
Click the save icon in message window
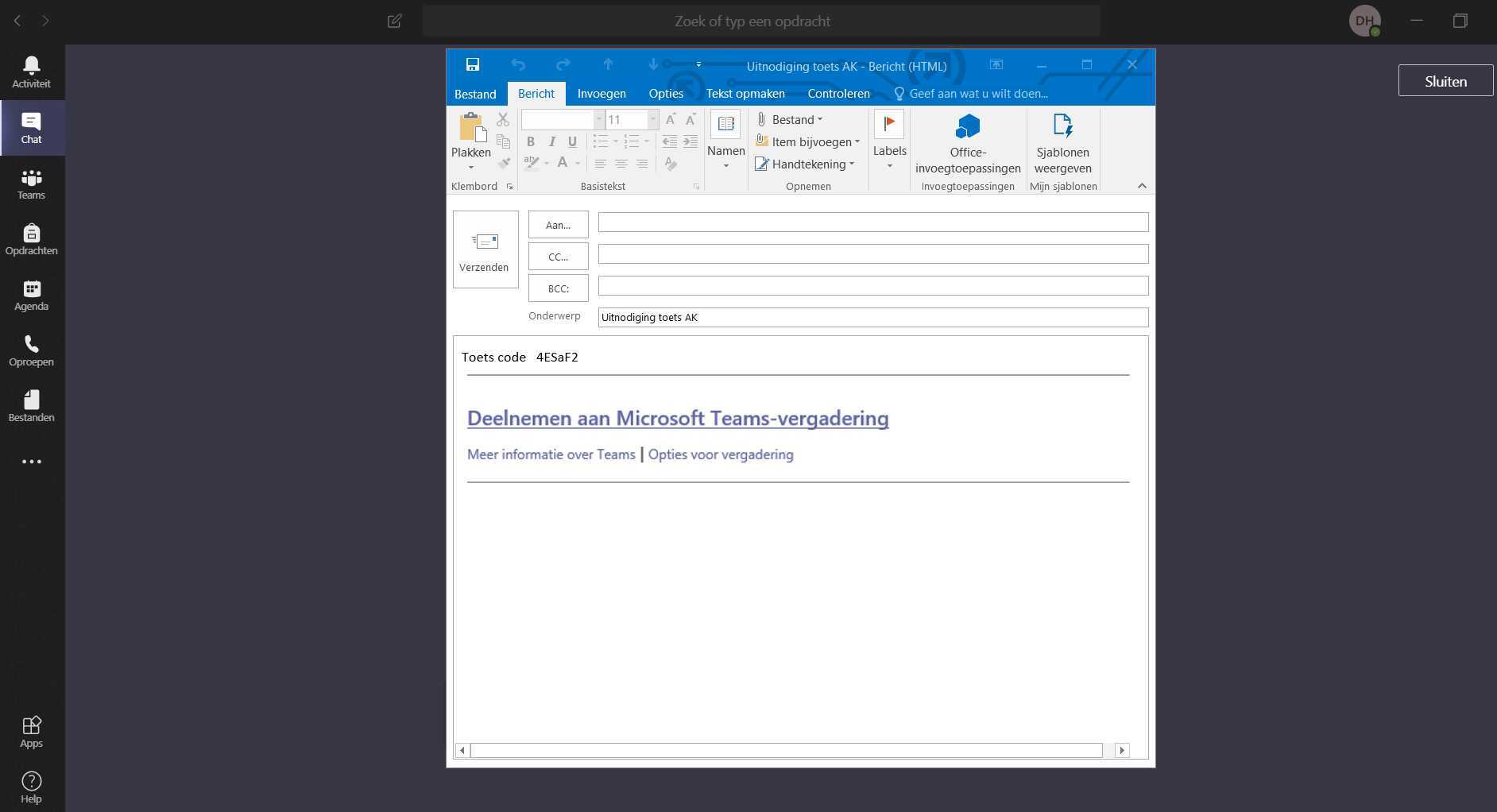(472, 65)
